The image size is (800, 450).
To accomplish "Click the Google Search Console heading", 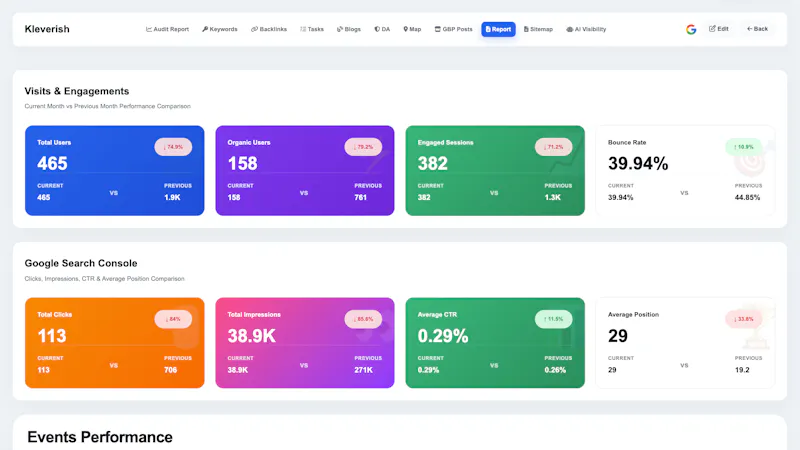I will (81, 263).
